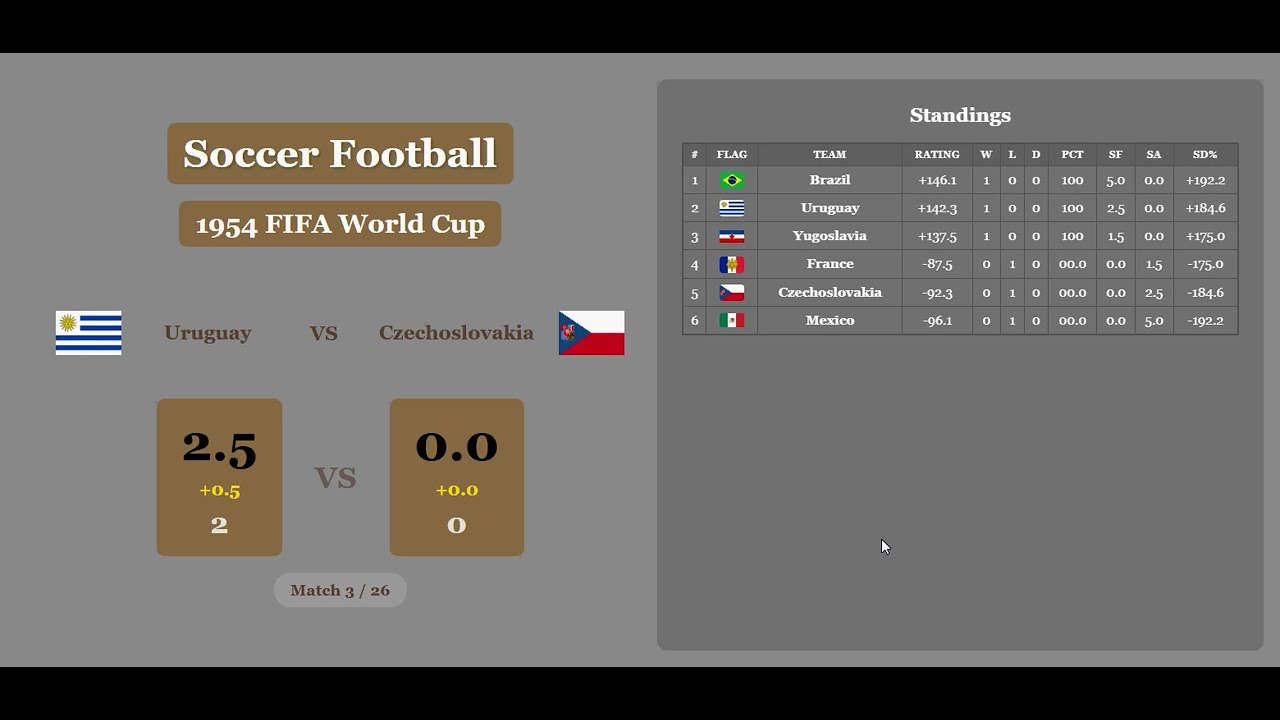Click team name Yugoslavia in standings
The image size is (1280, 720).
pos(830,236)
